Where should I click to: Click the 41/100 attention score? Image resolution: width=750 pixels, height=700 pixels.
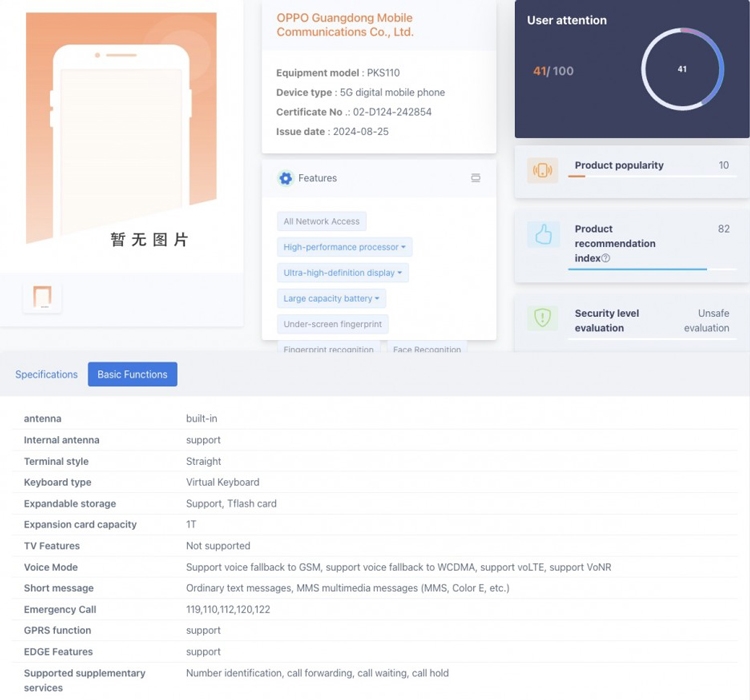pyautogui.click(x=553, y=71)
